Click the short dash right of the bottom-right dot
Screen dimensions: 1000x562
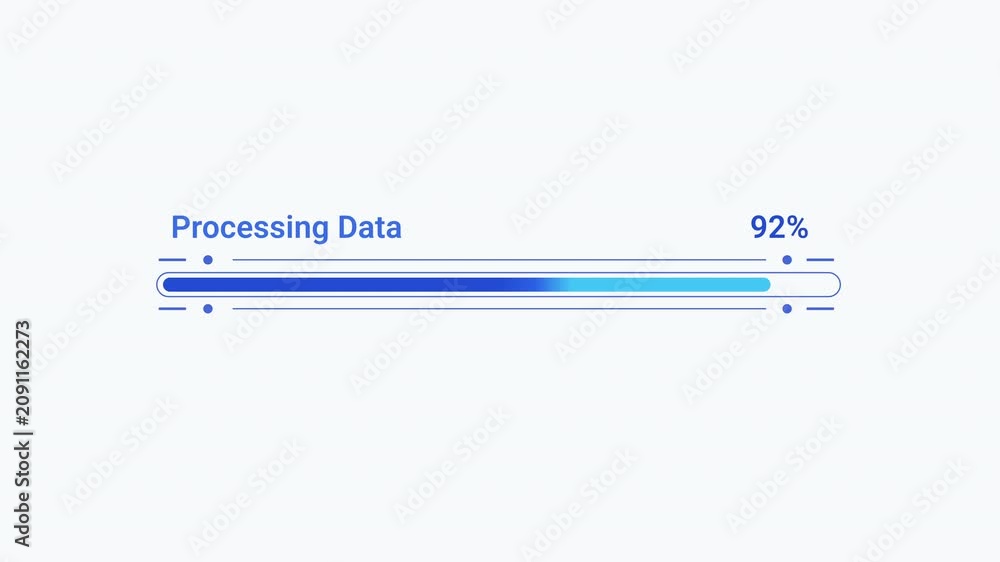pos(820,309)
